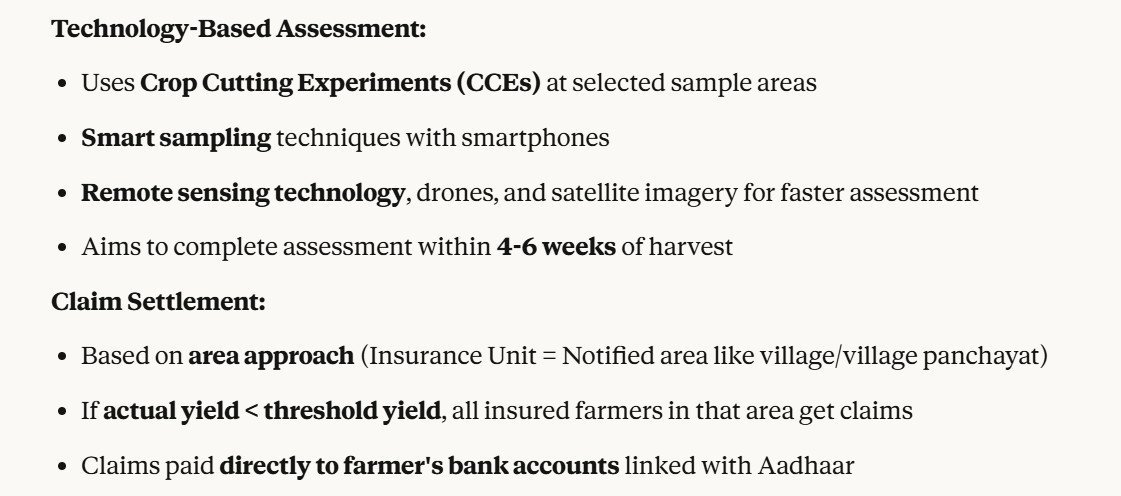Click the "Claim Settlement:" heading
Screen dimensions: 1121x496
click(158, 302)
